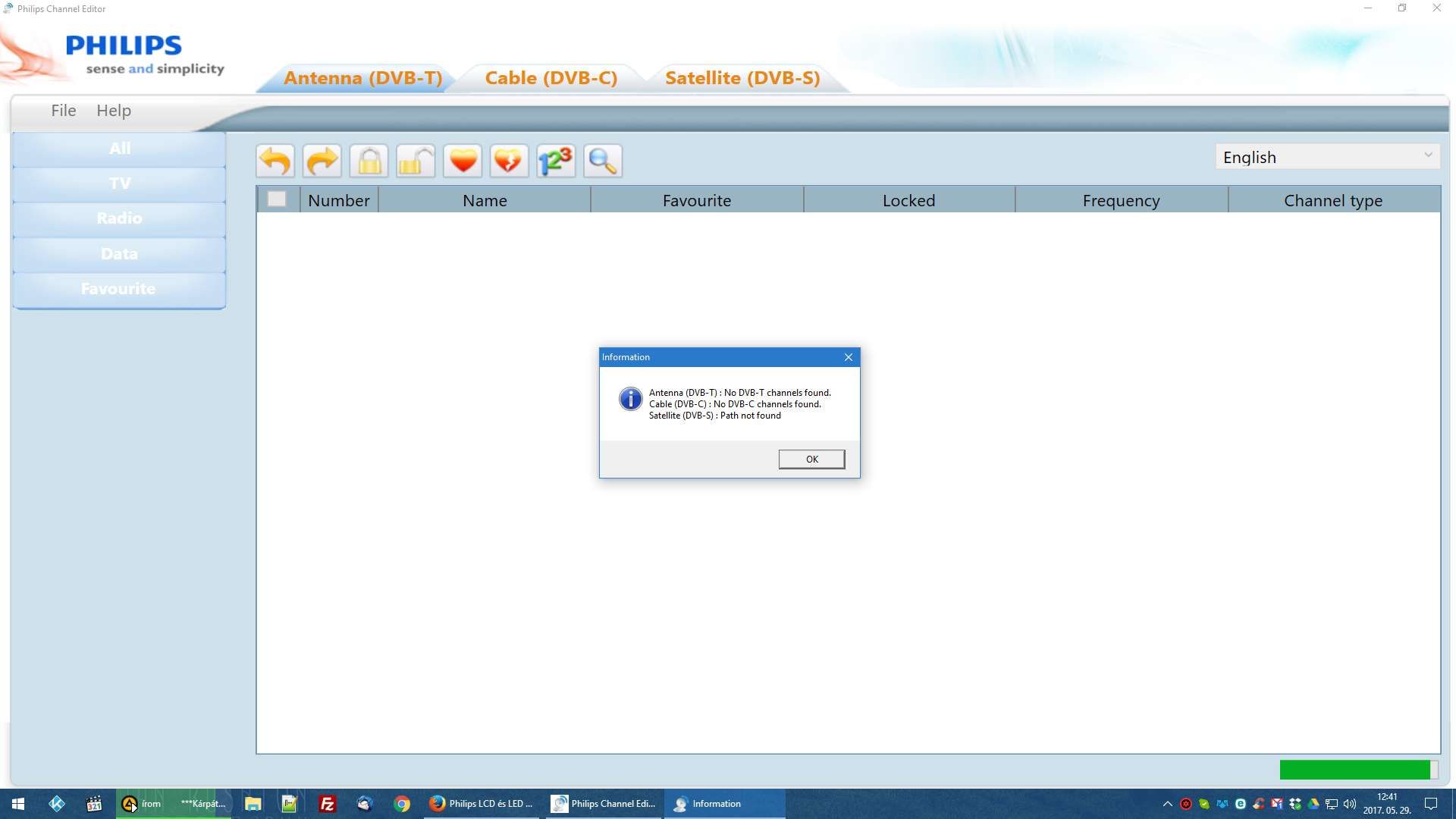
Task: Open the File menu
Action: [x=64, y=111]
